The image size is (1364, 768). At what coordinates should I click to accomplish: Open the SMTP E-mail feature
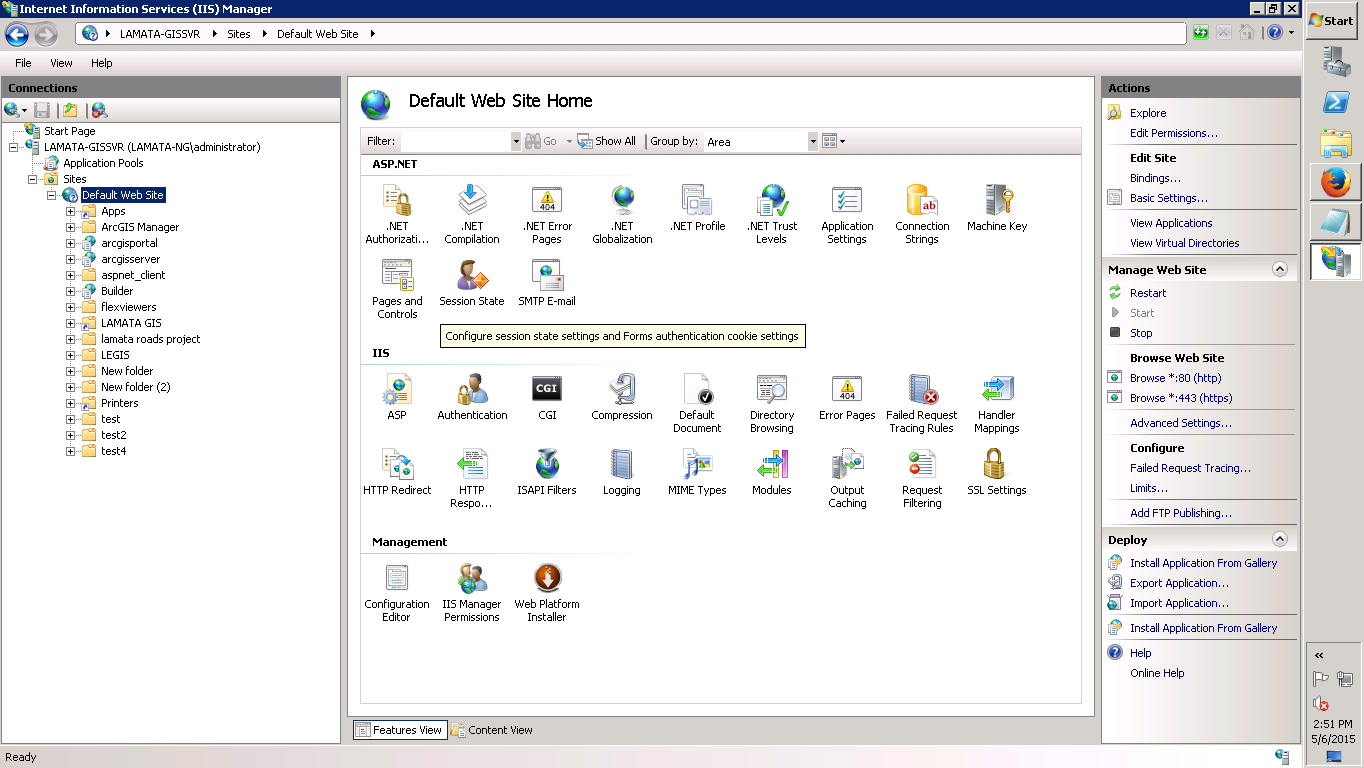point(547,283)
